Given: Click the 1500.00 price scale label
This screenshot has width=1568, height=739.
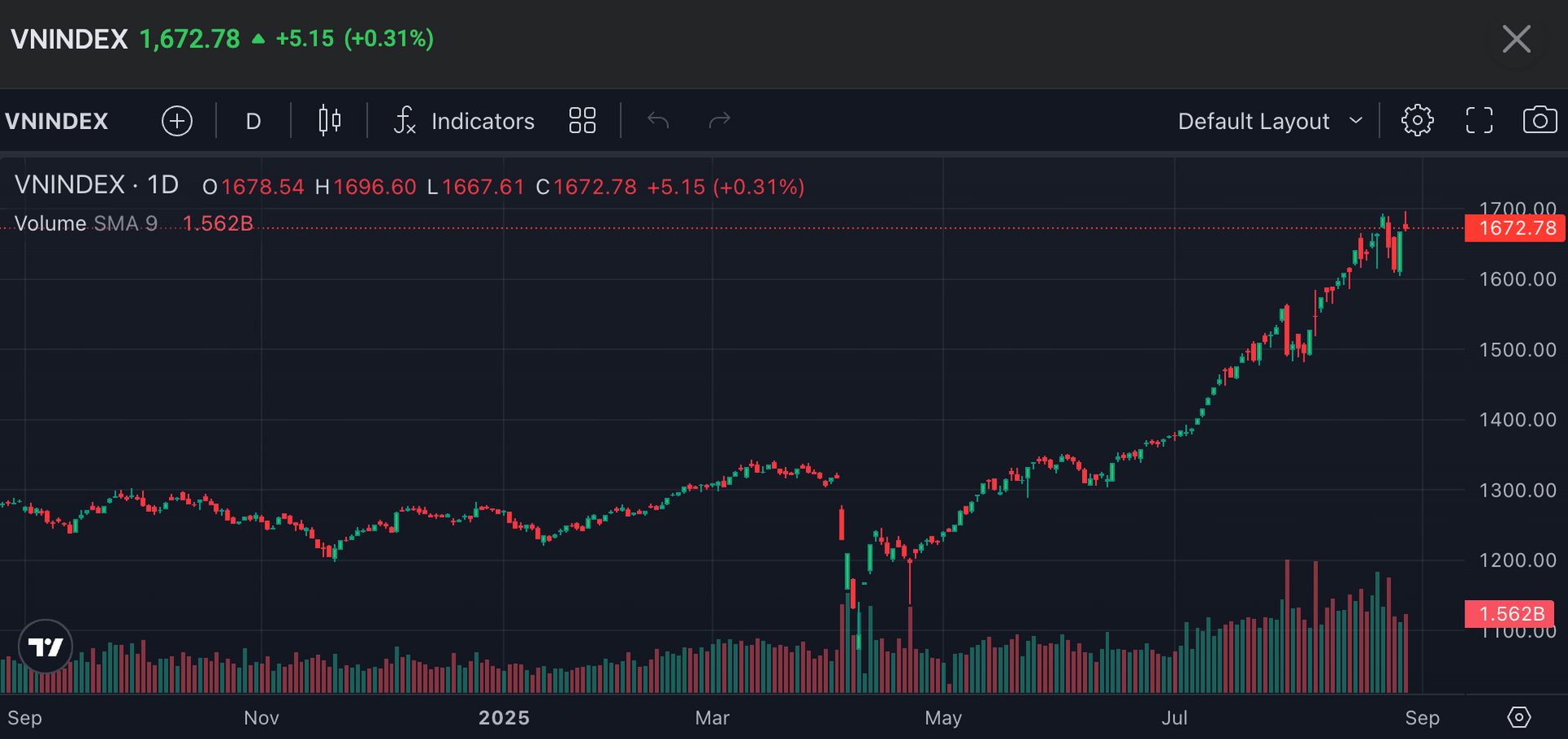Looking at the screenshot, I should point(1517,349).
